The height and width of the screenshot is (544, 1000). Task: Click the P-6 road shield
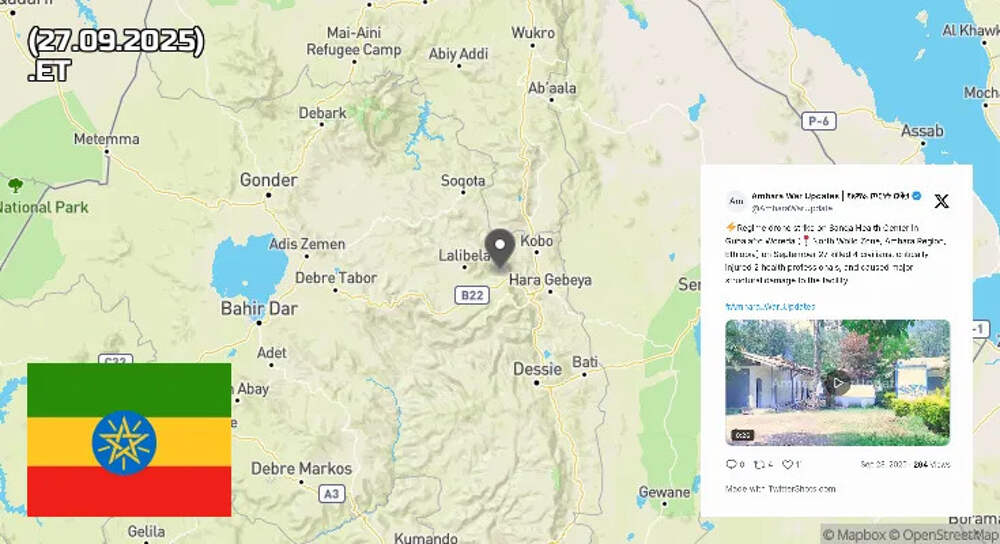click(818, 121)
